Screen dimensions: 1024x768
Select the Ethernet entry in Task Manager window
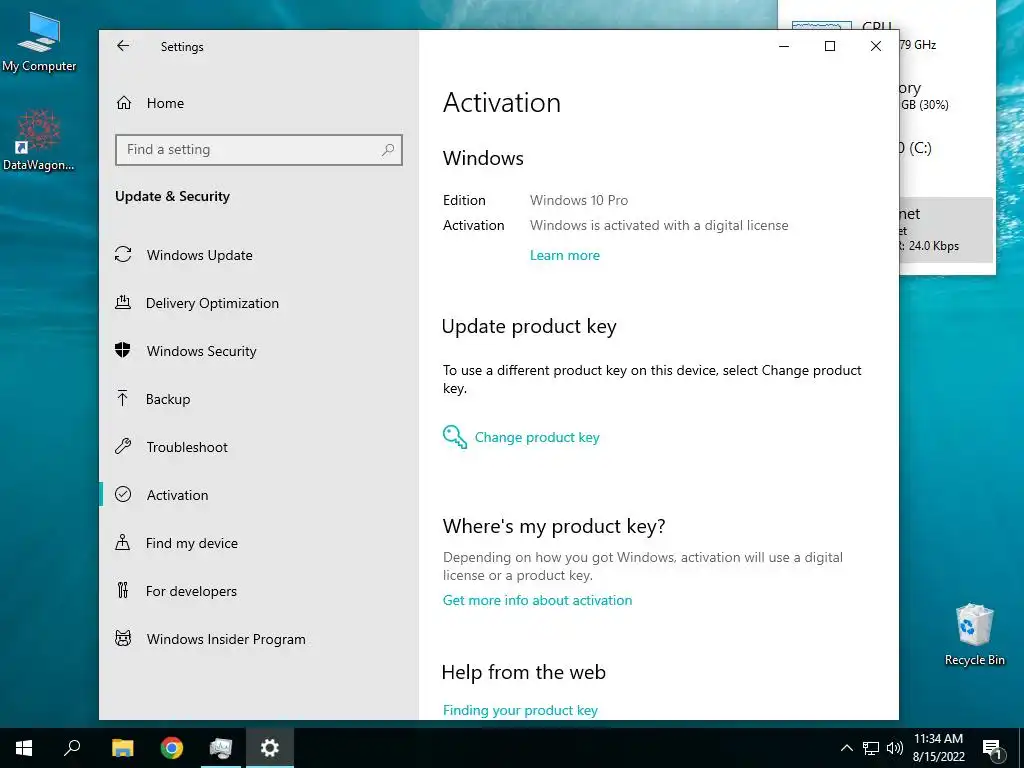pyautogui.click(x=946, y=230)
